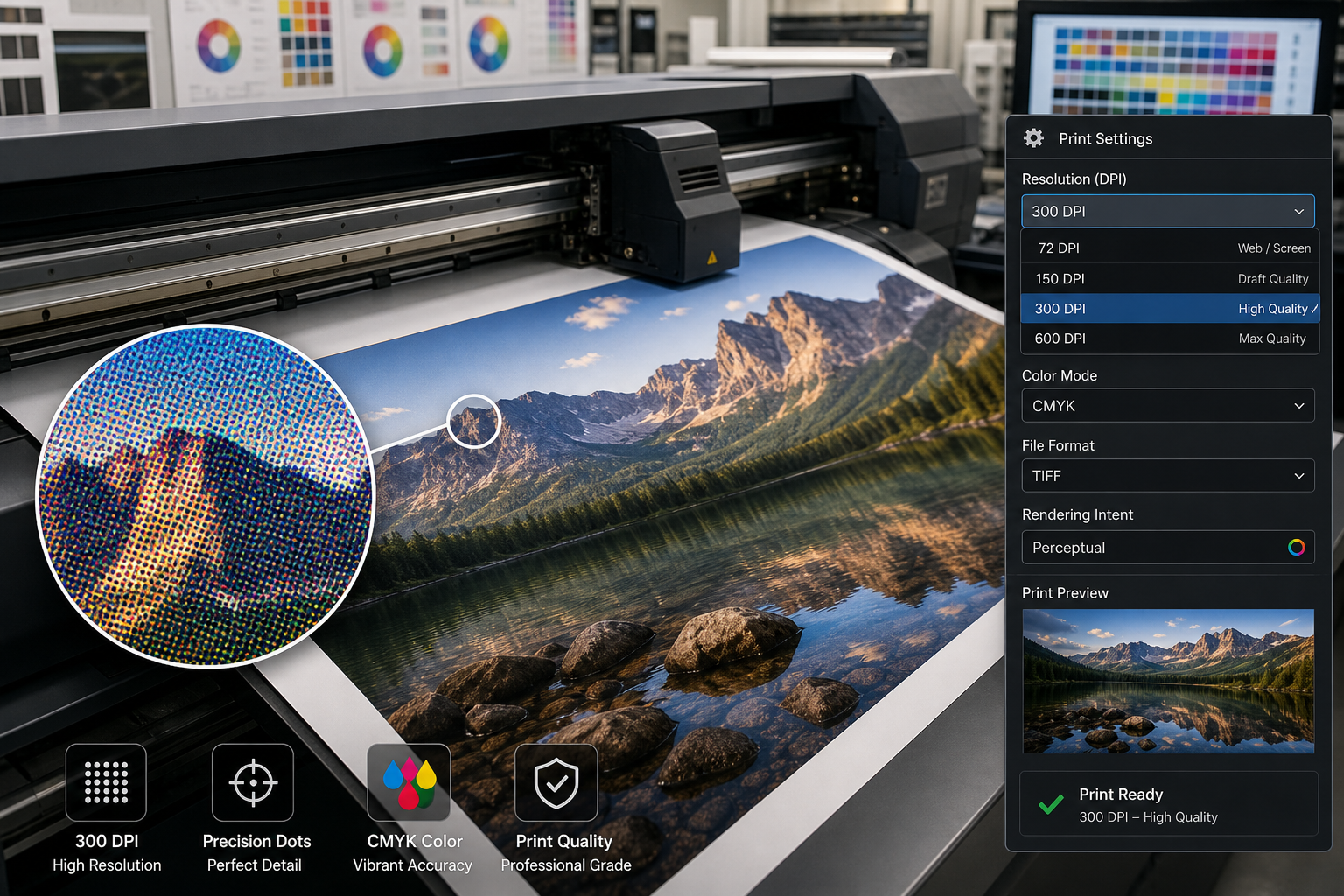Click the green Print Ready checkmark icon
This screenshot has height=896, width=1344.
coord(1050,804)
